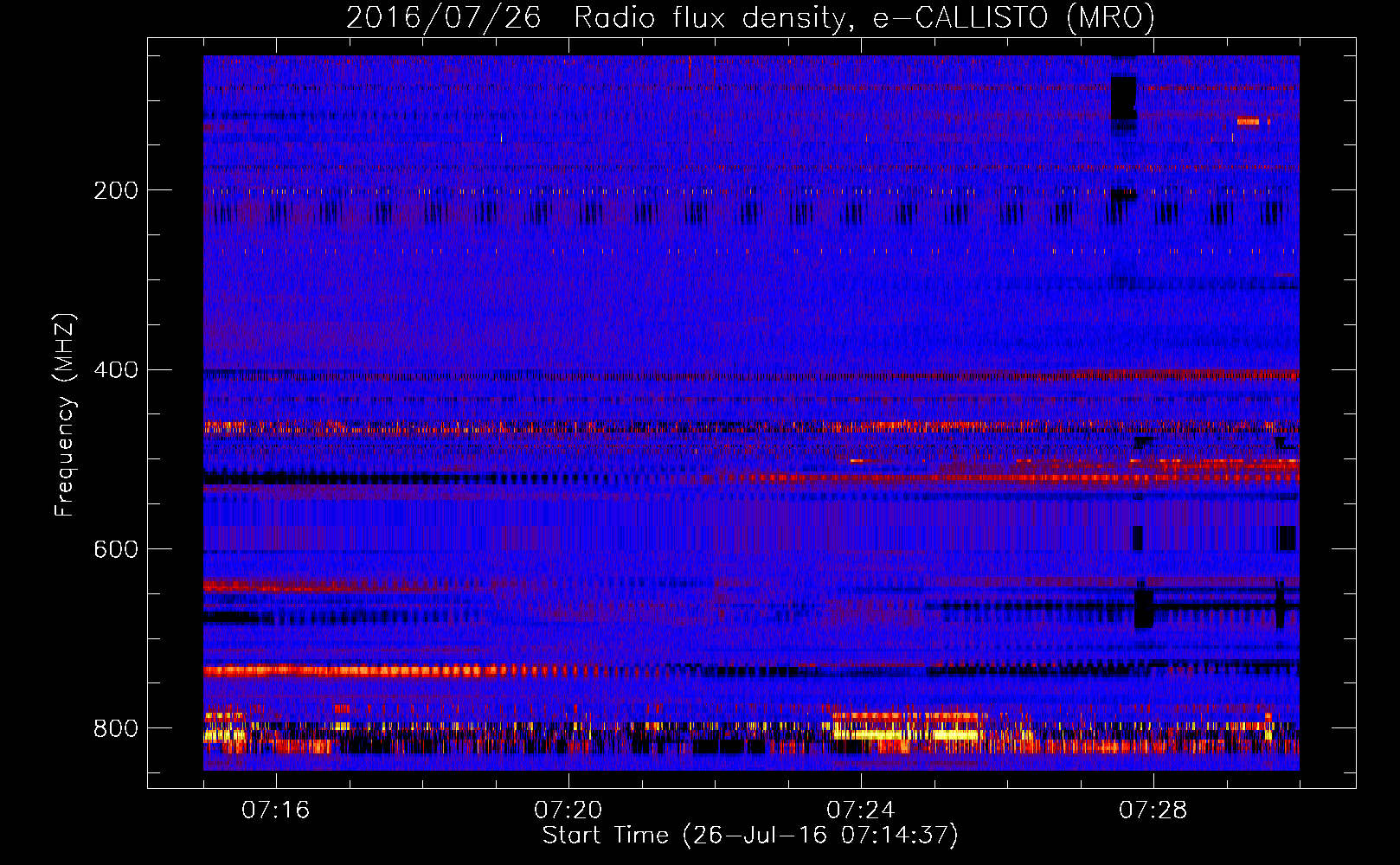1400x865 pixels.
Task: Click the '400' frequency tick label
Action: click(116, 370)
